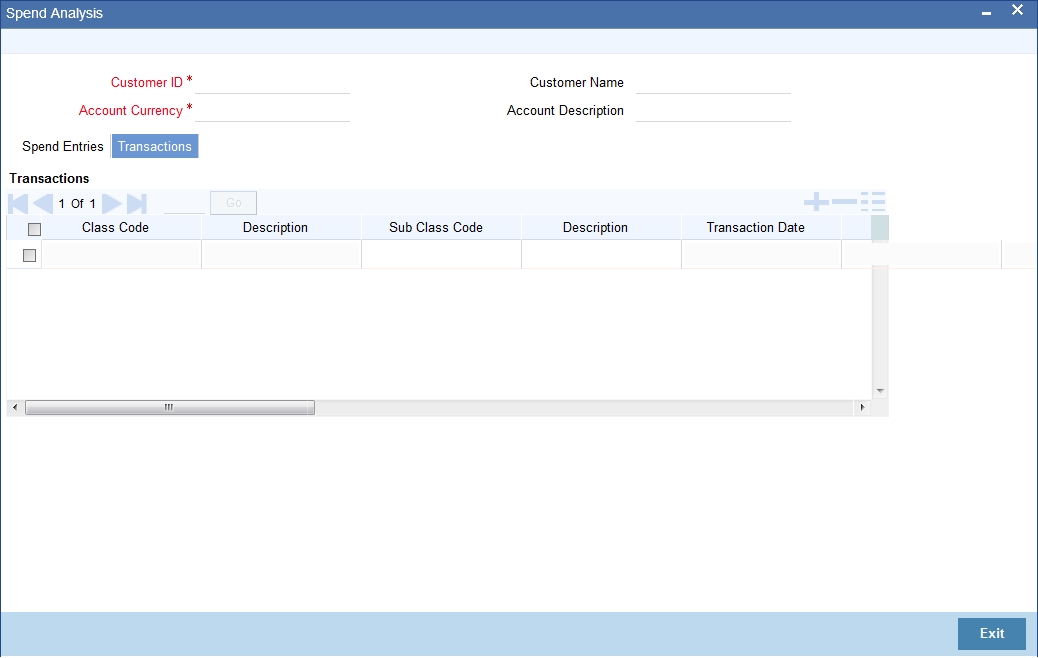Click the scroll left arrow
The image size is (1038, 658).
tap(15, 408)
